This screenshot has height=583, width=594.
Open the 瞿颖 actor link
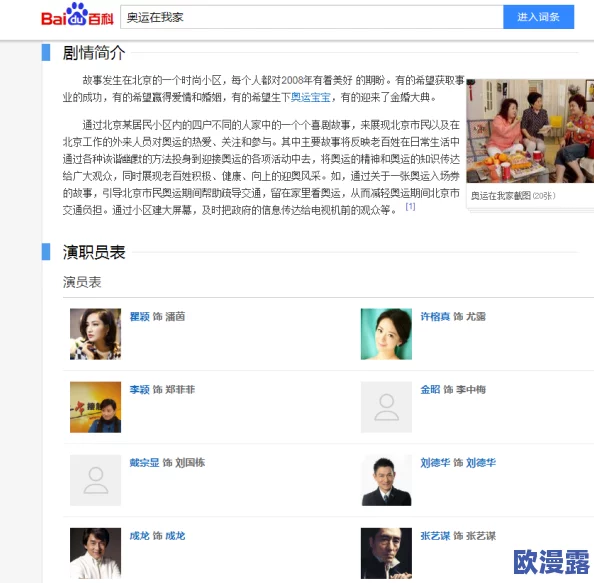tap(139, 316)
